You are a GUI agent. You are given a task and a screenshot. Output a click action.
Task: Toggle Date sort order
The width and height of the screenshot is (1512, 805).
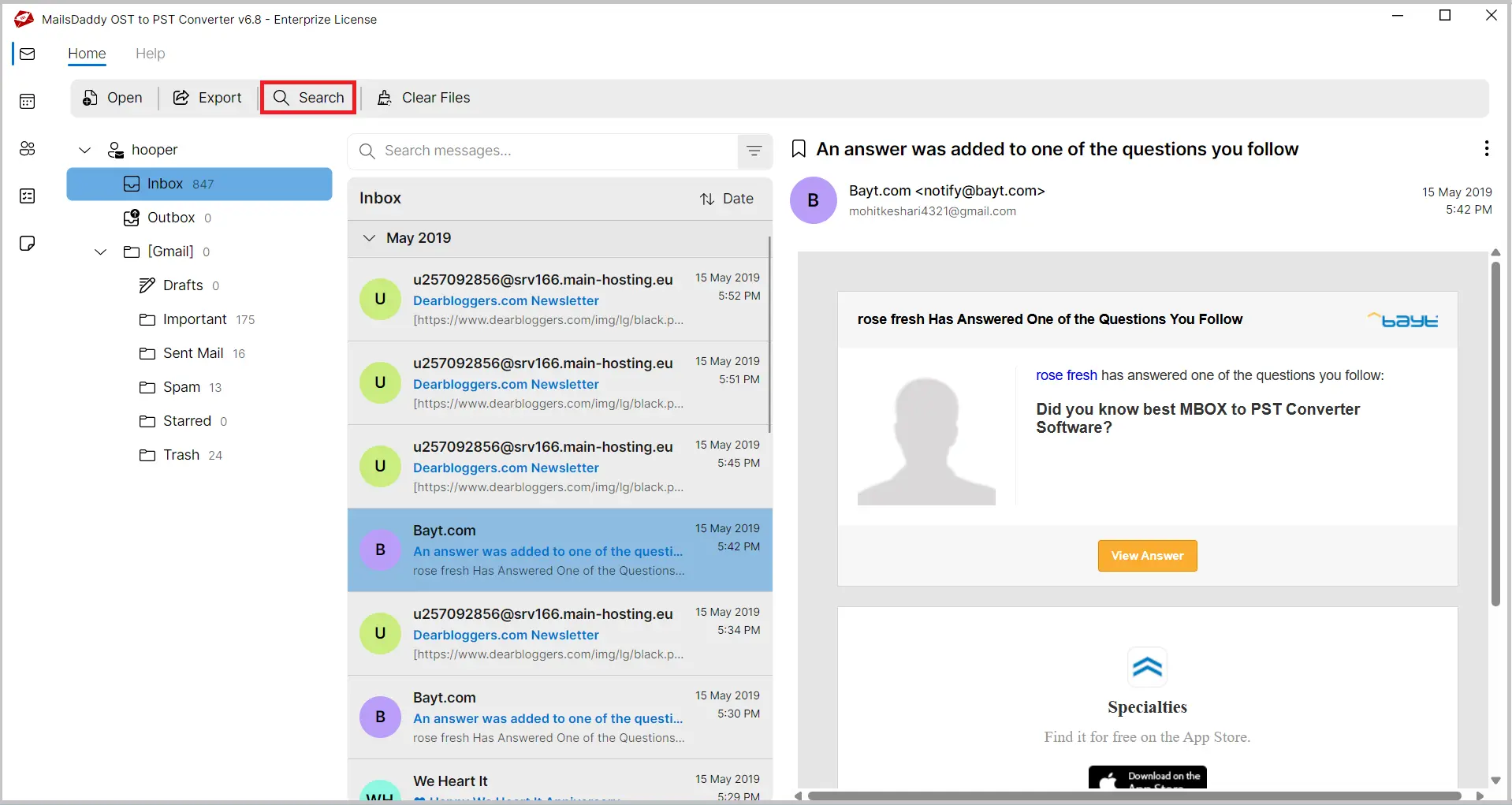(726, 199)
